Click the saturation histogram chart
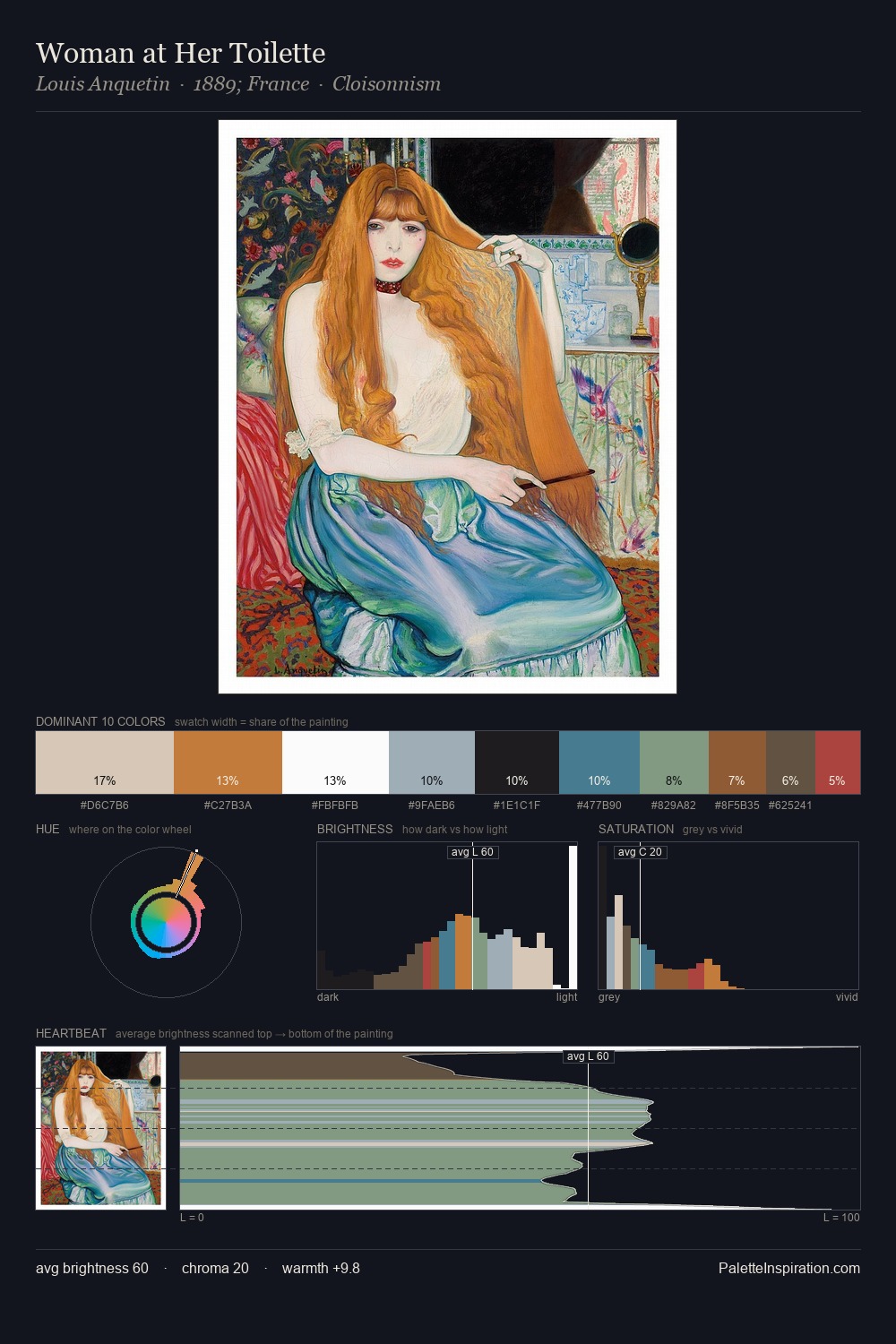This screenshot has height=1344, width=896. click(x=728, y=916)
